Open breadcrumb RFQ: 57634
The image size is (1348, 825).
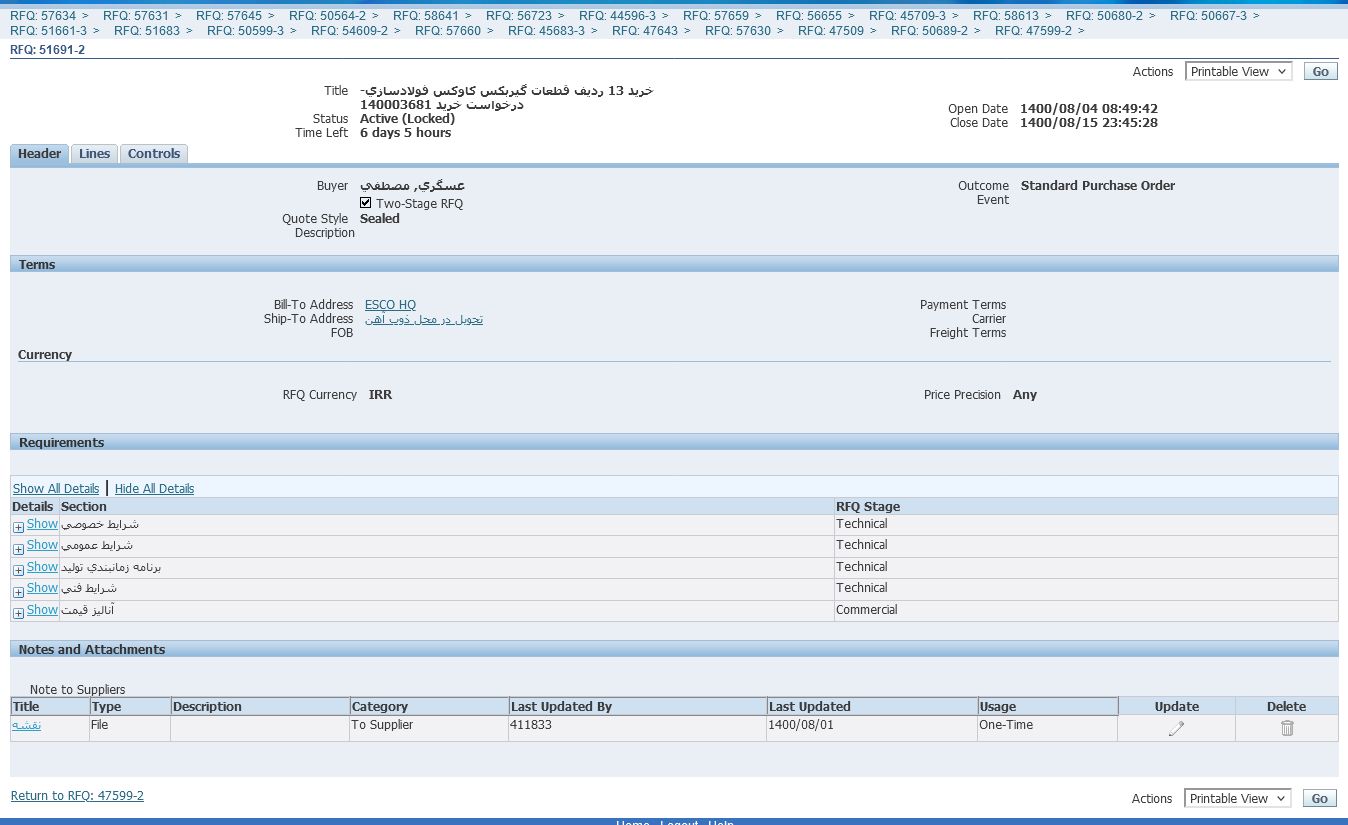(x=43, y=16)
